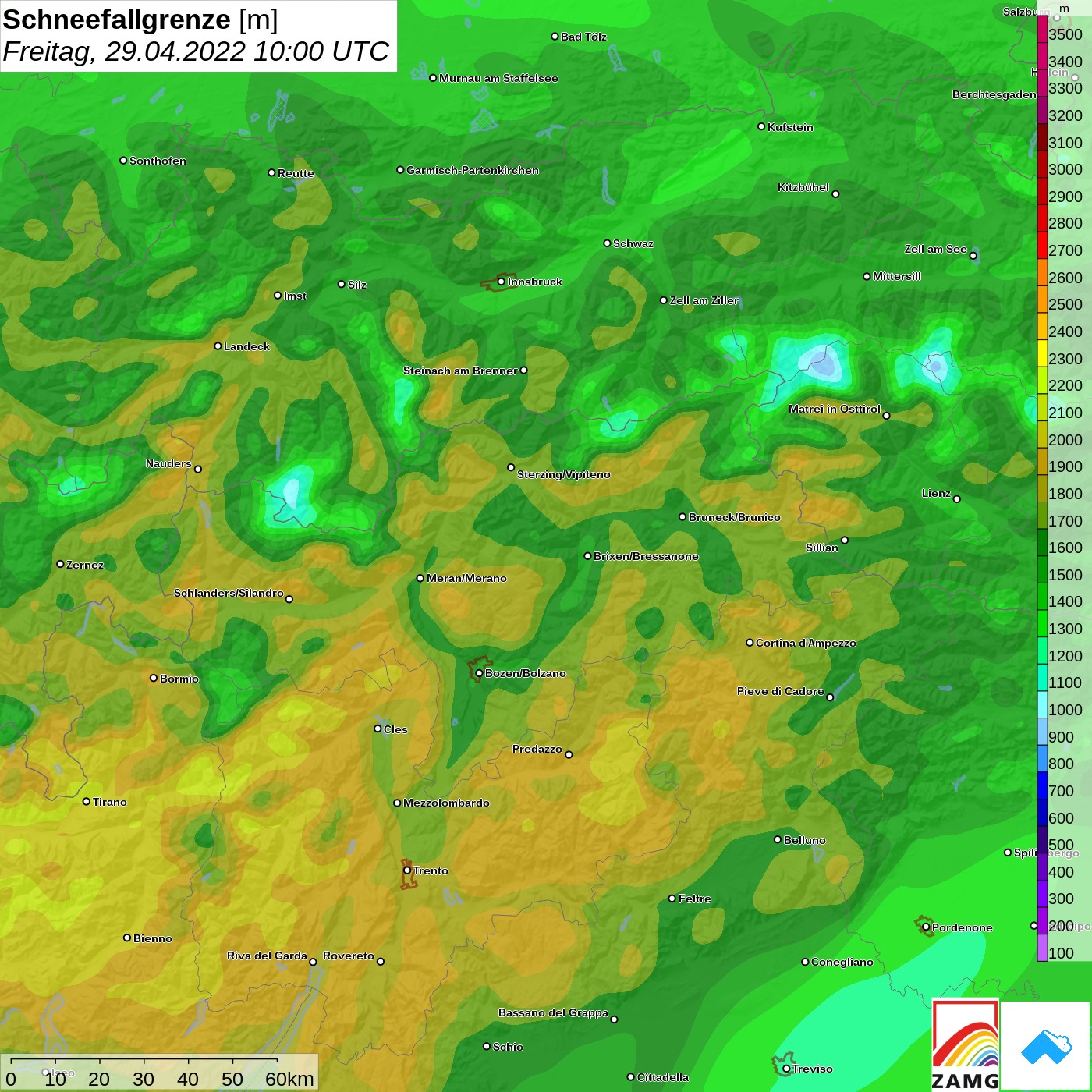Click the Nauders label
The height and width of the screenshot is (1092, 1092).
pyautogui.click(x=168, y=463)
